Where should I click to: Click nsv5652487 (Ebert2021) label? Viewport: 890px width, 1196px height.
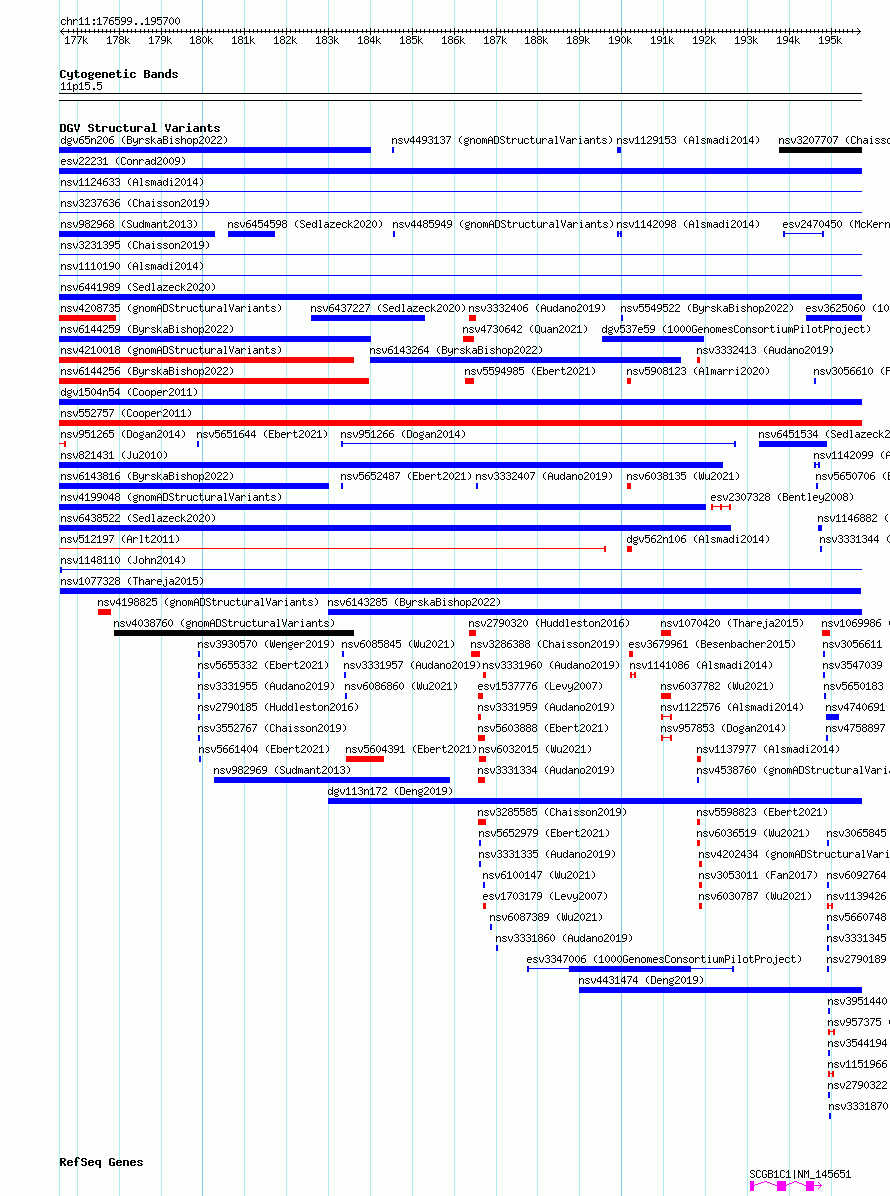[406, 476]
